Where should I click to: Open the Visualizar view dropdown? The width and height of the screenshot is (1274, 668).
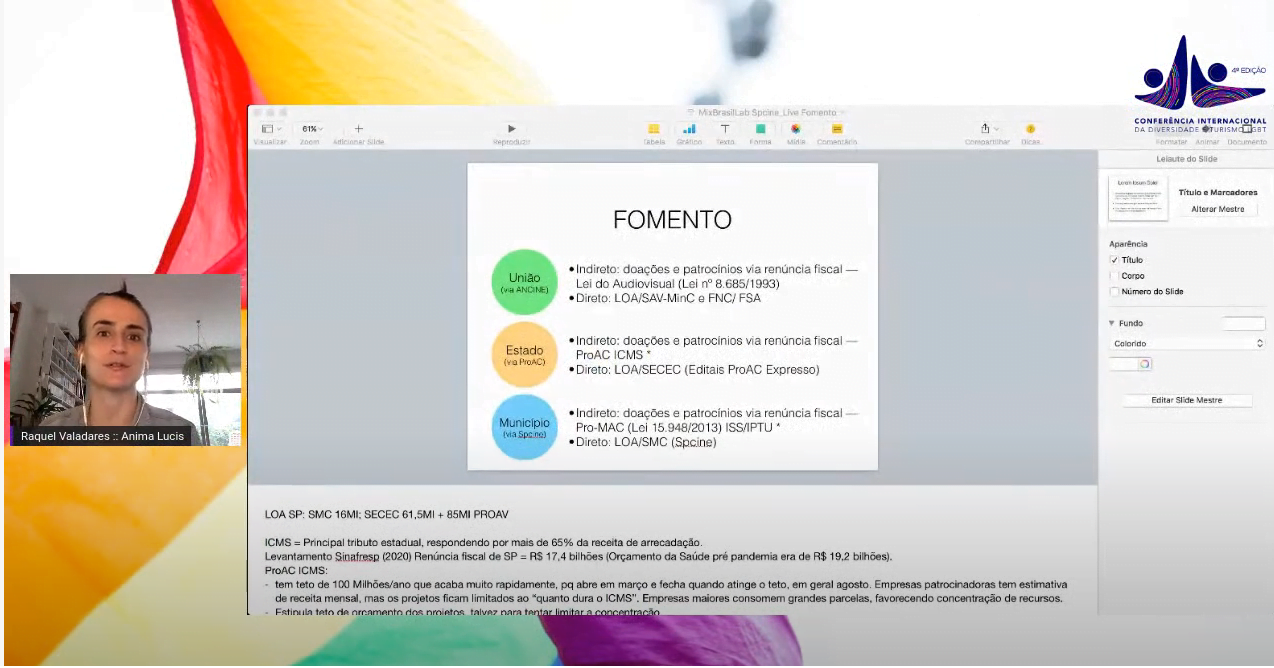270,129
